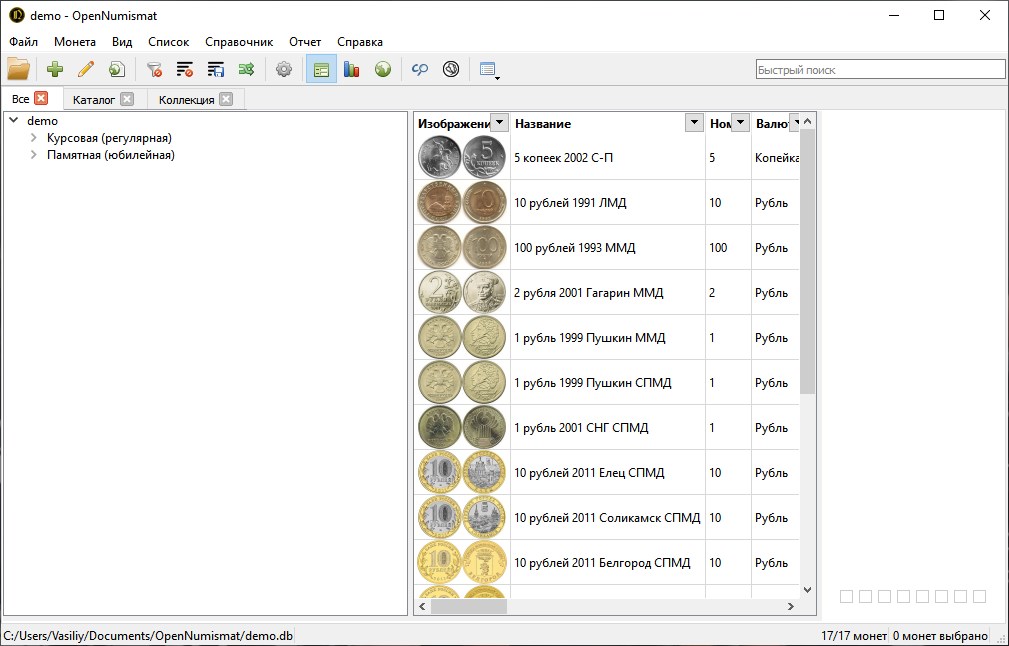Open the map view with the globe icon
Image resolution: width=1009 pixels, height=646 pixels.
pyautogui.click(x=380, y=69)
